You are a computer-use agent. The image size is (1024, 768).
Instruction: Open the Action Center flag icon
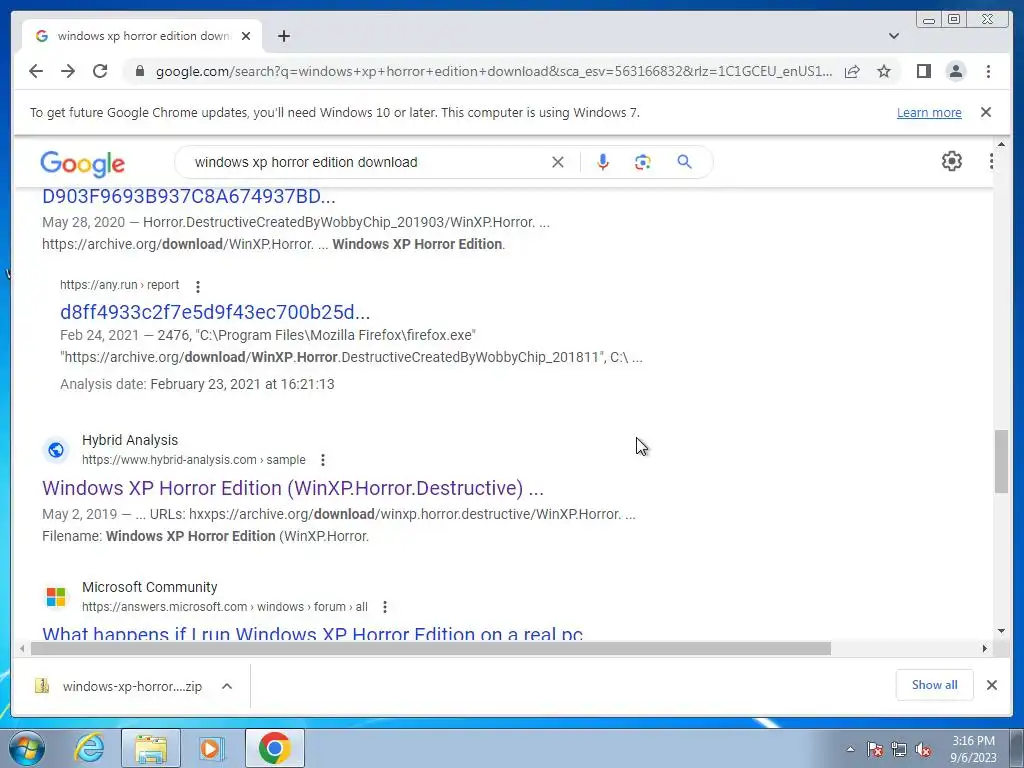[874, 749]
